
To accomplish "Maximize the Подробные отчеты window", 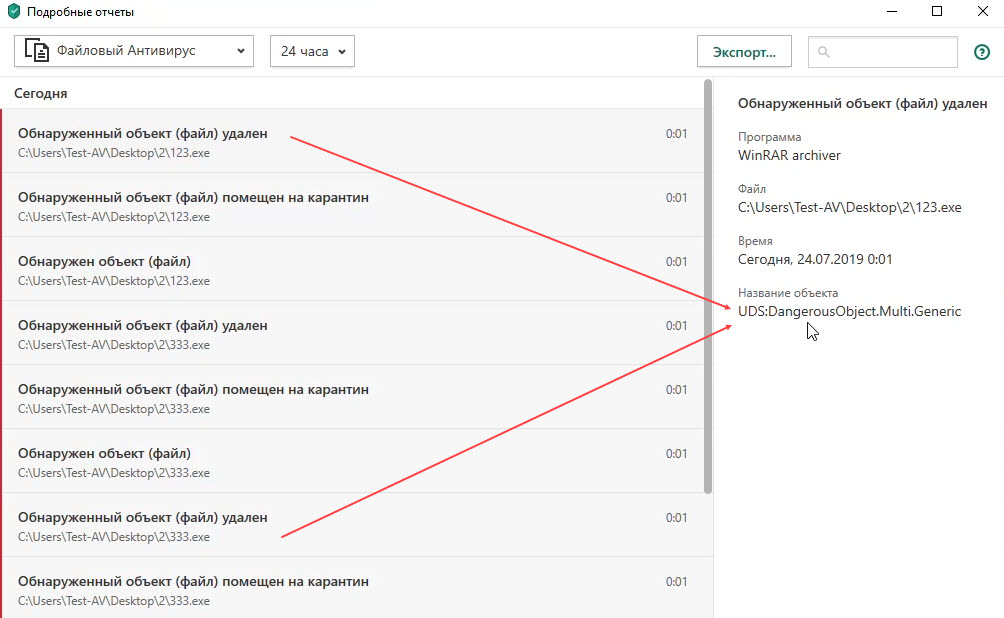I will tap(937, 12).
